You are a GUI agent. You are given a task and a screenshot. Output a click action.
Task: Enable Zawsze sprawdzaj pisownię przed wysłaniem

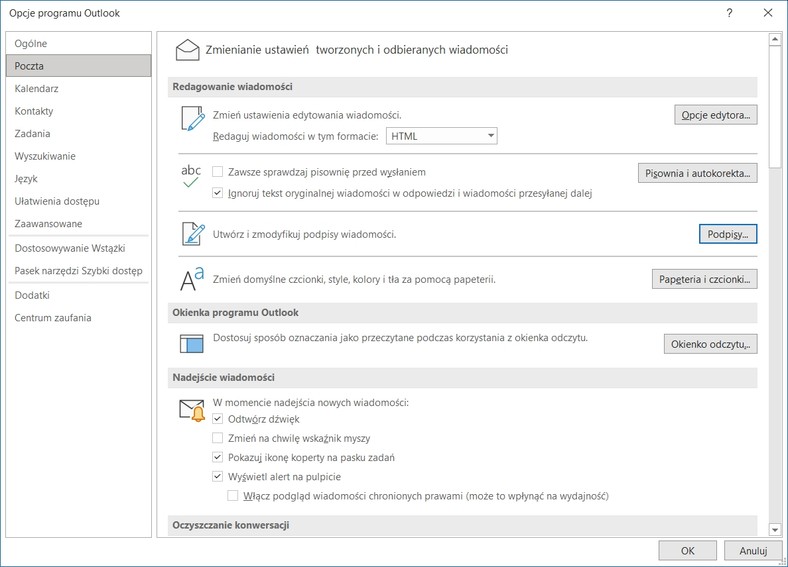218,172
